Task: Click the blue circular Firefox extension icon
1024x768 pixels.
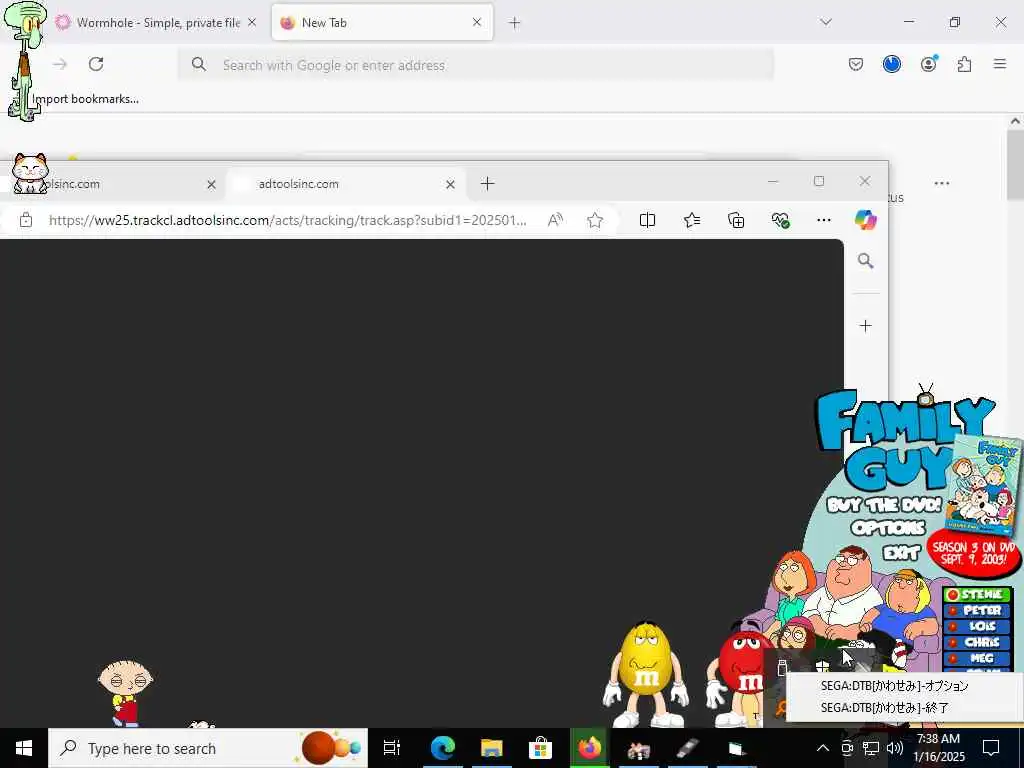Action: coord(892,64)
